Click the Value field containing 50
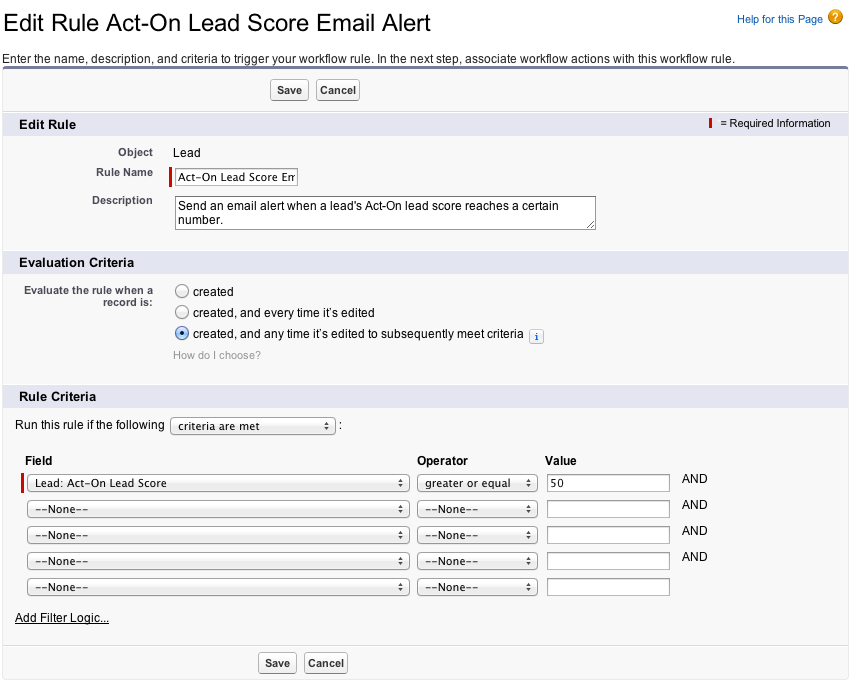This screenshot has height=684, width=854. click(608, 483)
